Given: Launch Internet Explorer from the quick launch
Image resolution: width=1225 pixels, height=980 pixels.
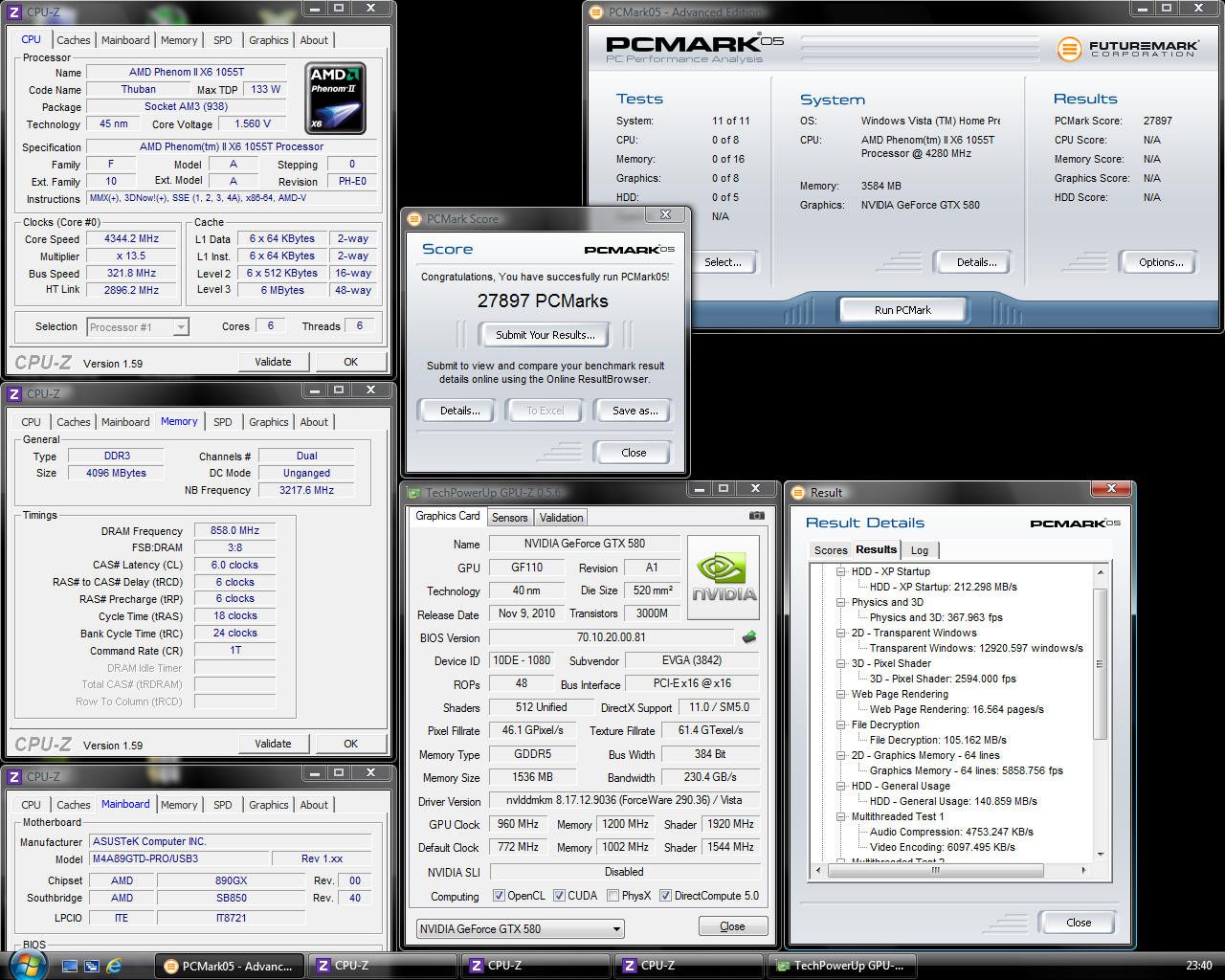Looking at the screenshot, I should (x=114, y=966).
